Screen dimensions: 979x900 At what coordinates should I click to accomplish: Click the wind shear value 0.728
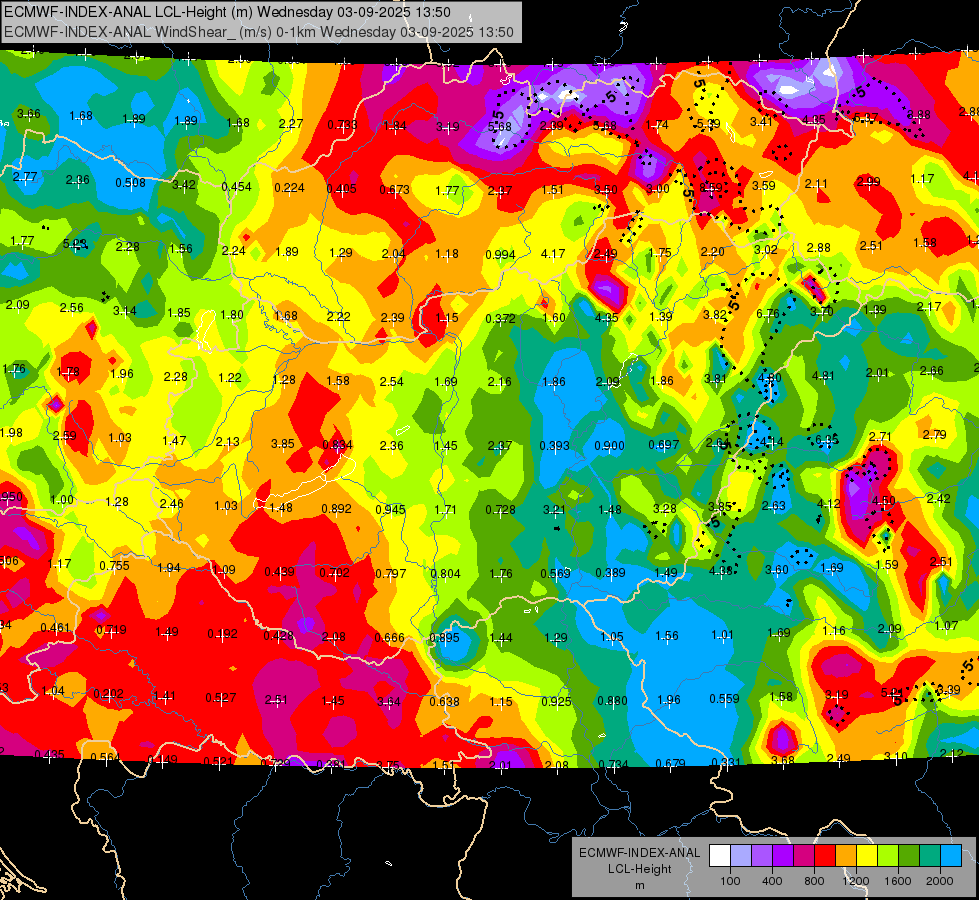501,510
